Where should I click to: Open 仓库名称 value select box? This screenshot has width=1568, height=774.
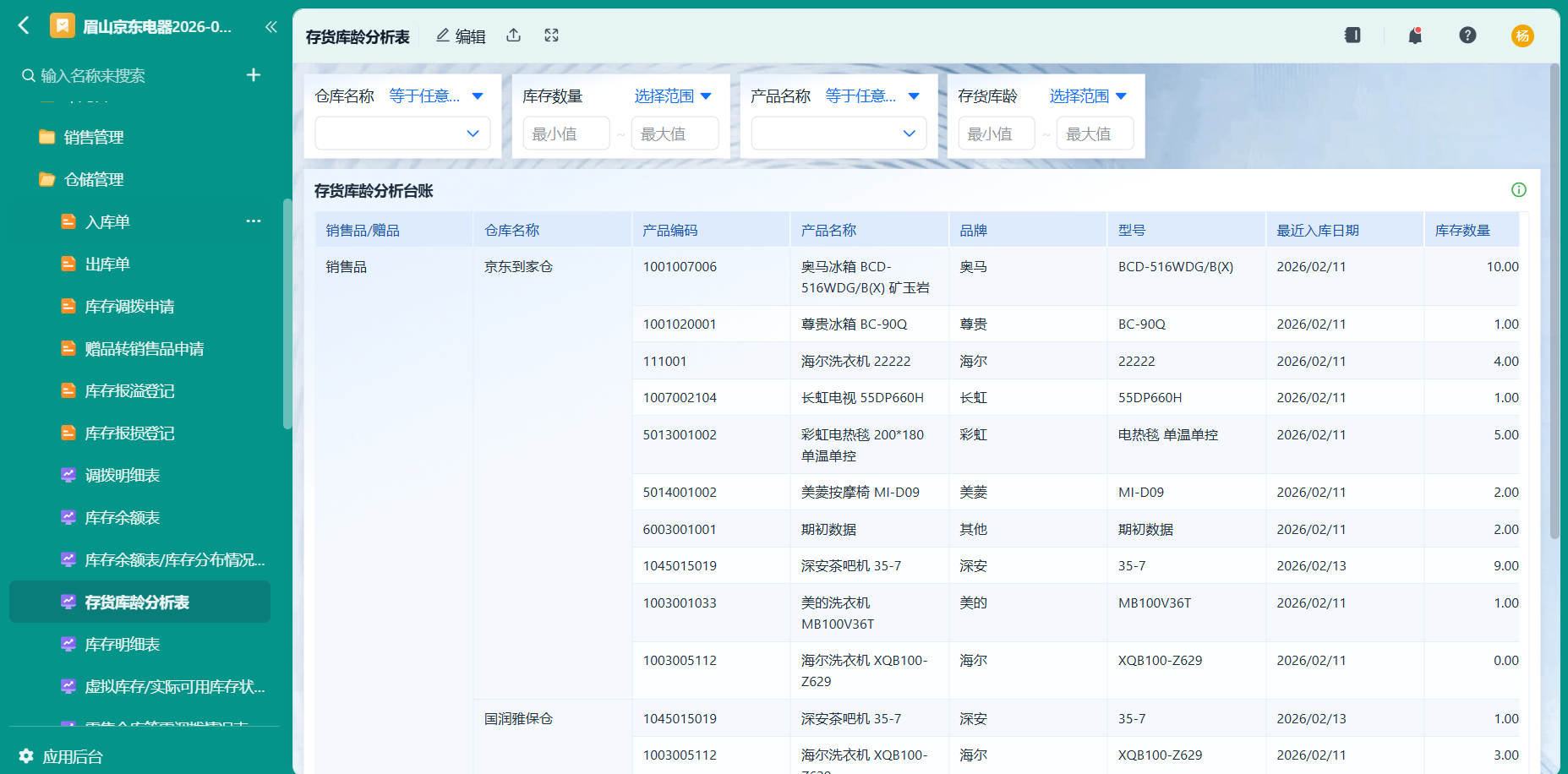pyautogui.click(x=402, y=134)
